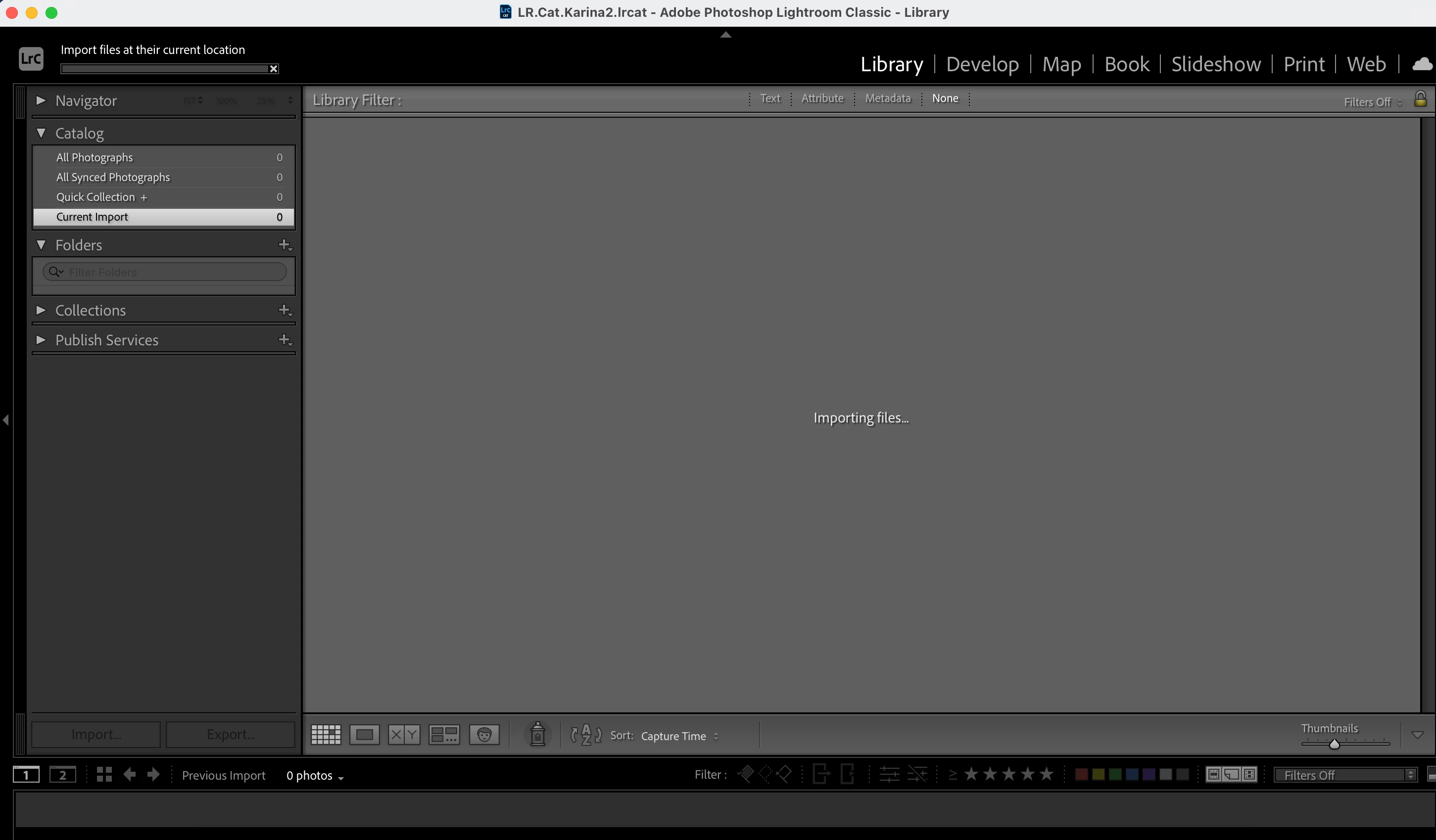Select All Photographs in Catalog
This screenshot has height=840, width=1436.
pyautogui.click(x=95, y=157)
